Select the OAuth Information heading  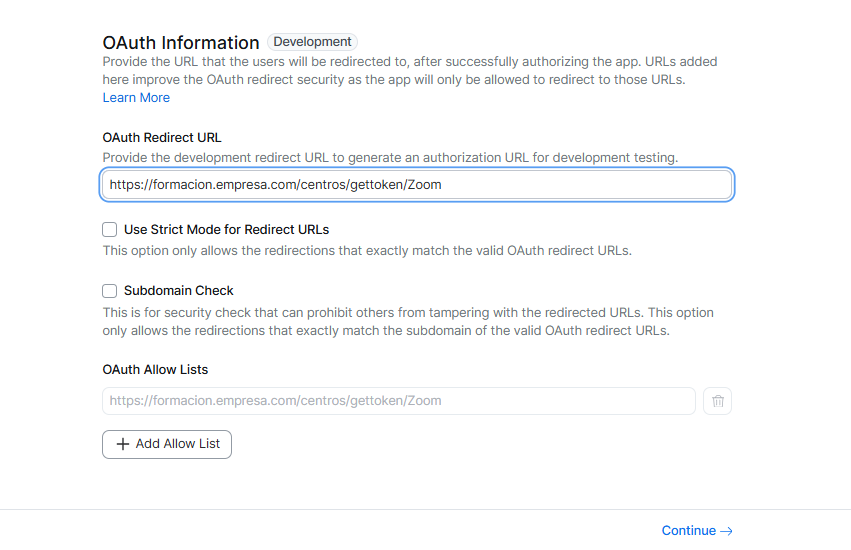coord(181,43)
